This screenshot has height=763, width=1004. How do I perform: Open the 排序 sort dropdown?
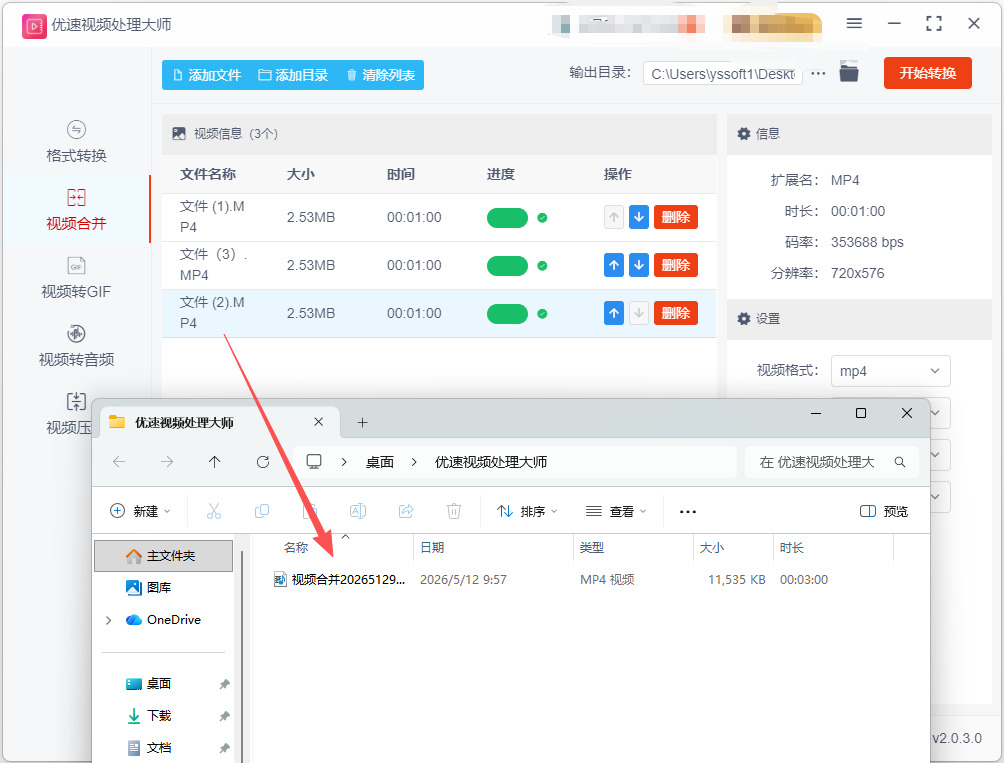click(527, 511)
